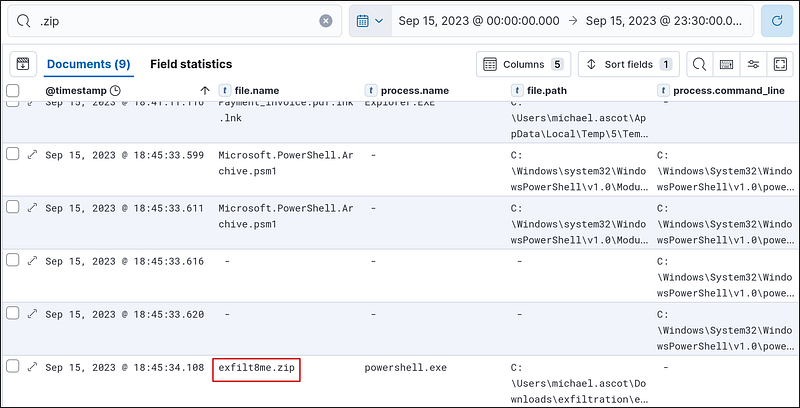Check the exfilt8me.zip row checkbox
Screen dimensions: 800x408
13,367
